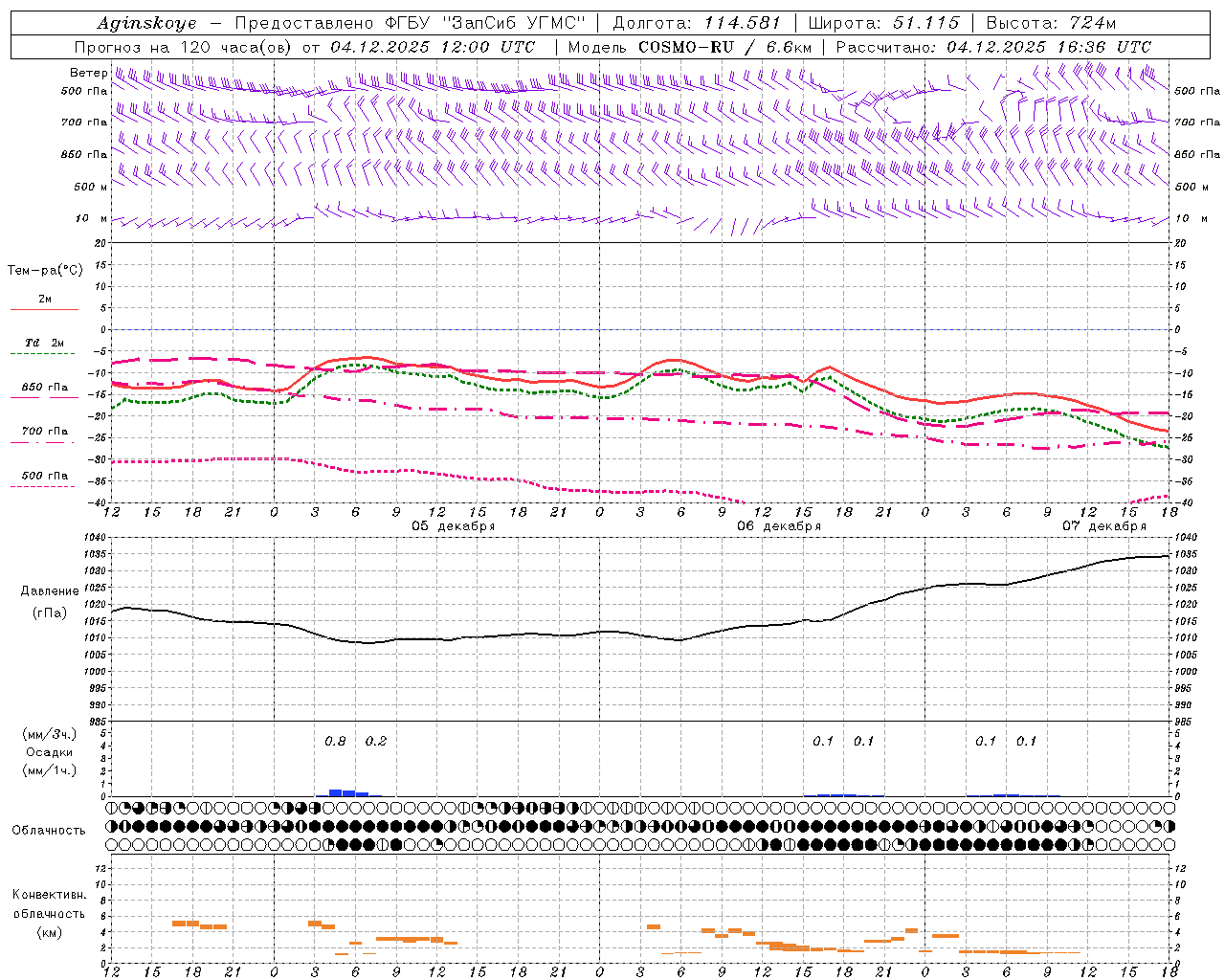This screenshot has width=1225, height=980.
Task: Click the elevation text "Высота: 724м"
Action: (1051, 23)
